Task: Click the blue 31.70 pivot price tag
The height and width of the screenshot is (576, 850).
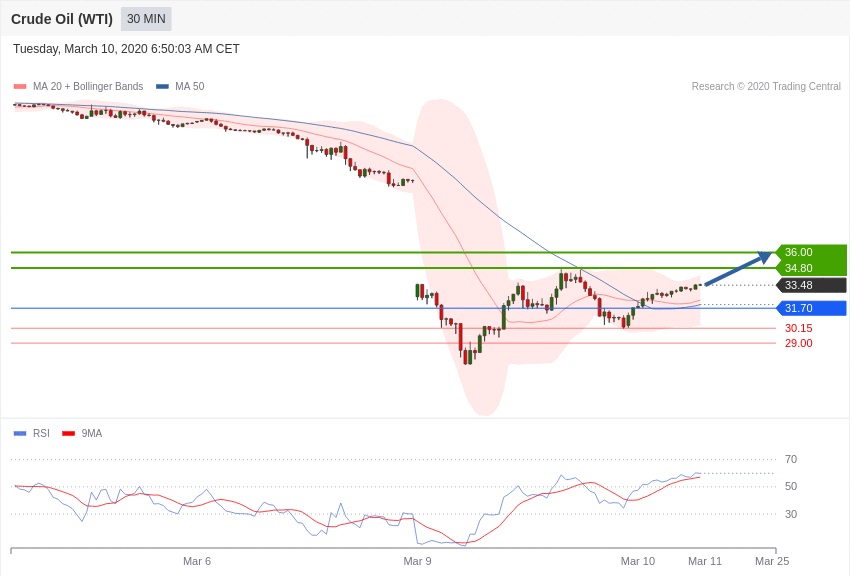Action: click(810, 308)
